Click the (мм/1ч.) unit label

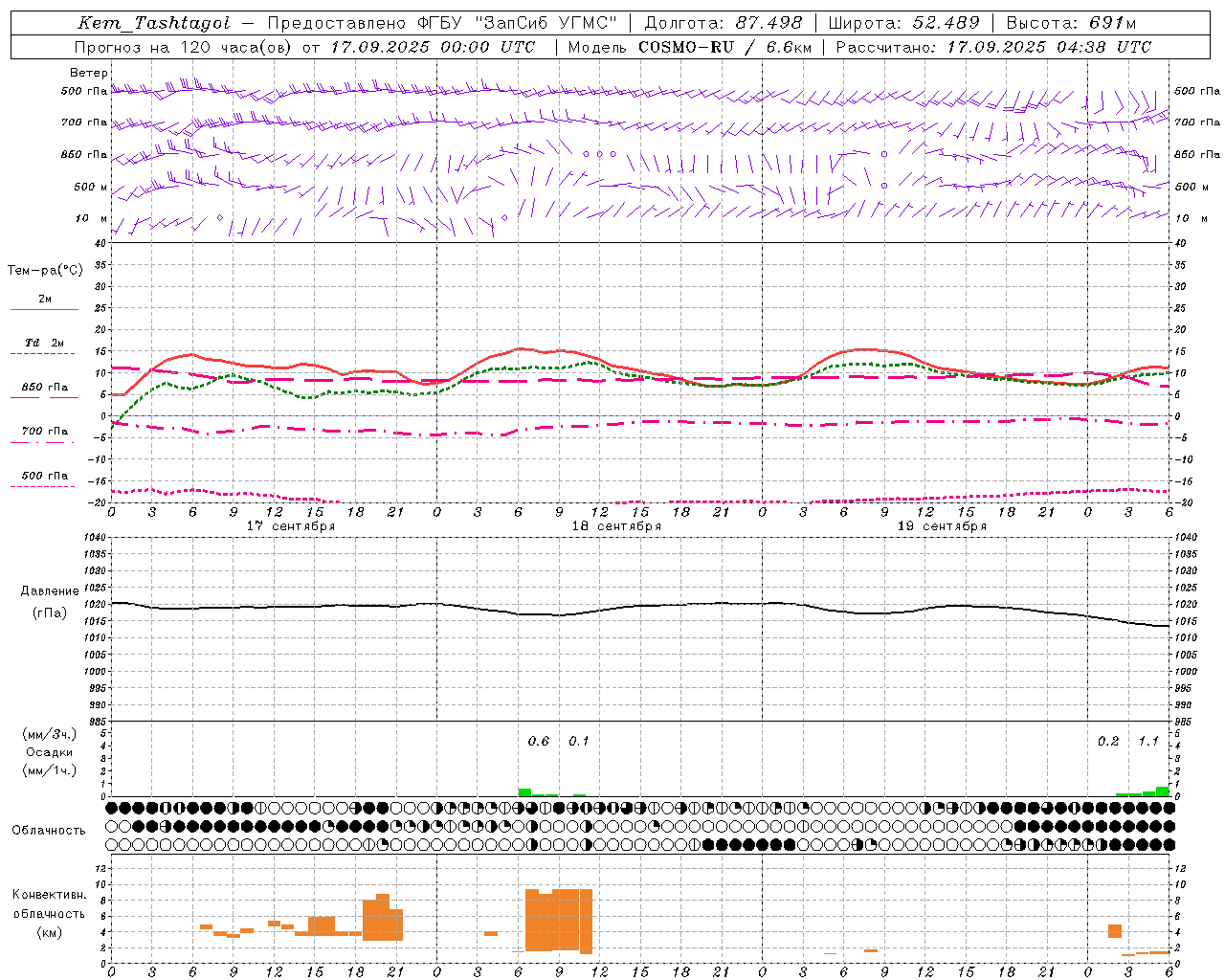tap(49, 770)
